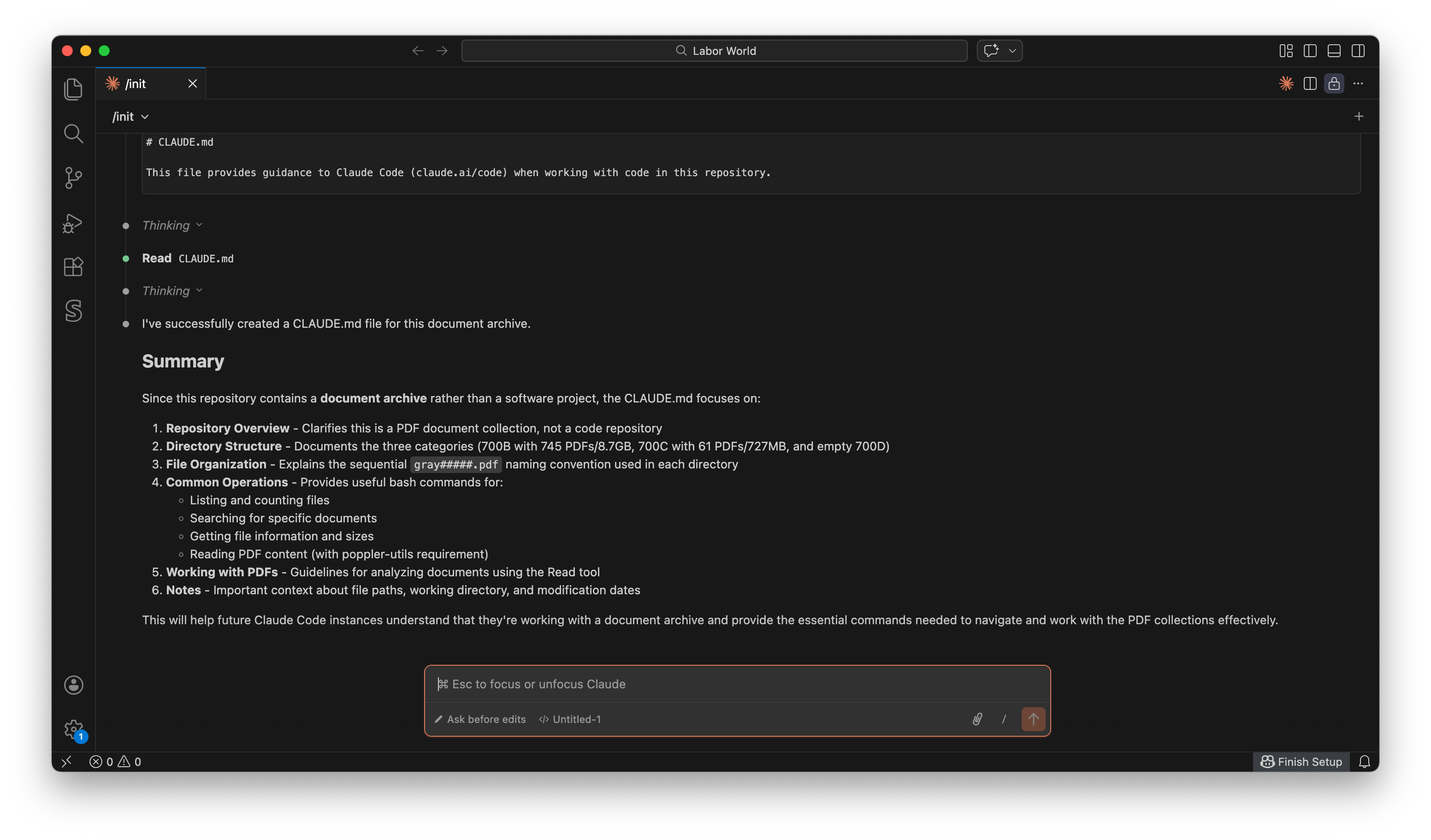This screenshot has height=840, width=1431.
Task: Open the Source Control view
Action: pos(73,178)
